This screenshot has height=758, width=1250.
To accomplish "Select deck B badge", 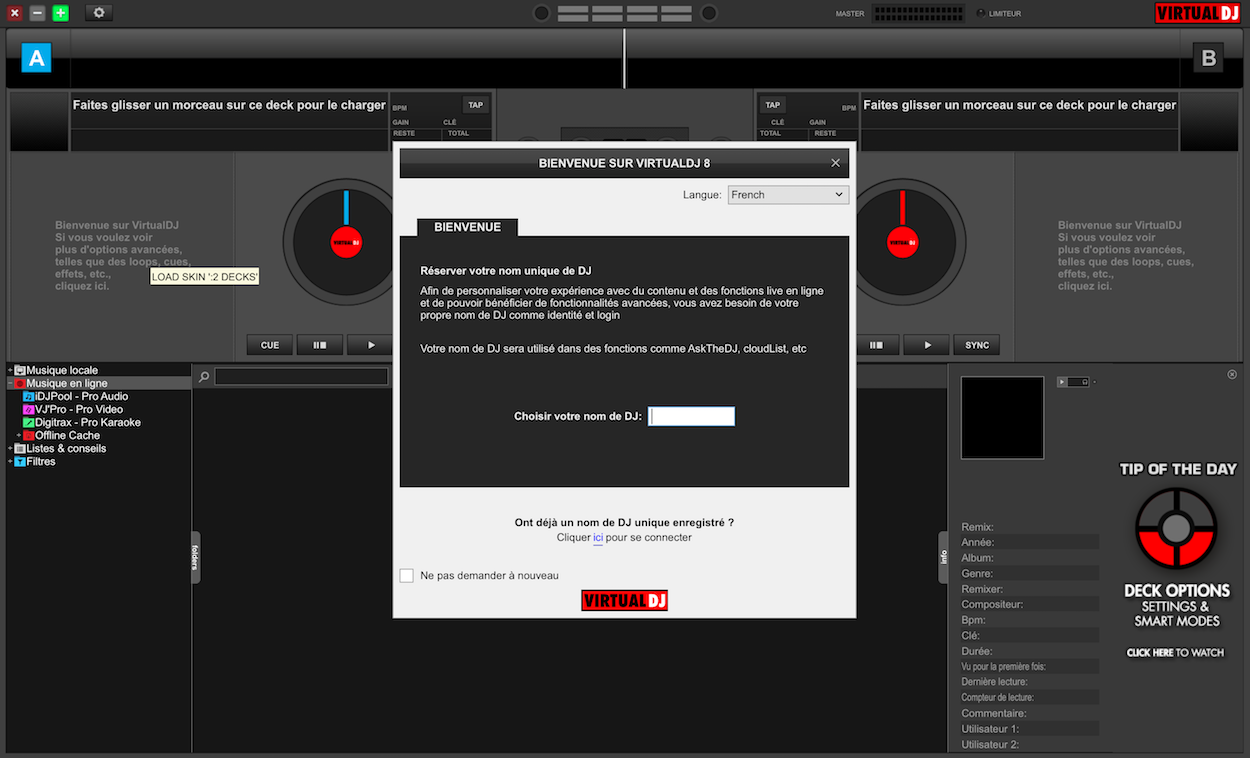I will pos(1208,58).
